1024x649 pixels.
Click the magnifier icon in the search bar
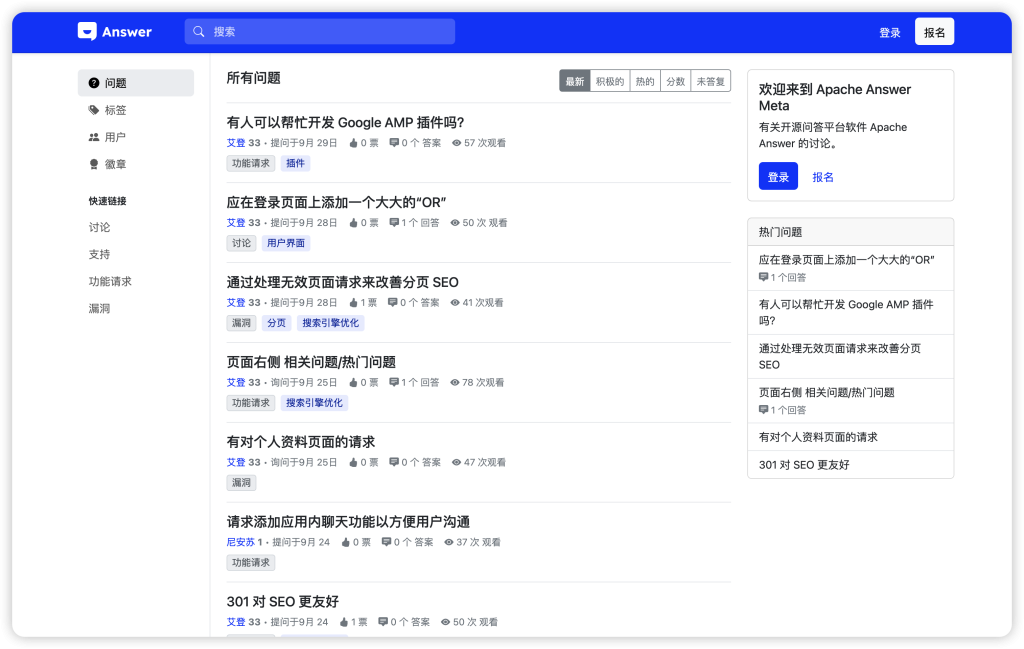(199, 31)
